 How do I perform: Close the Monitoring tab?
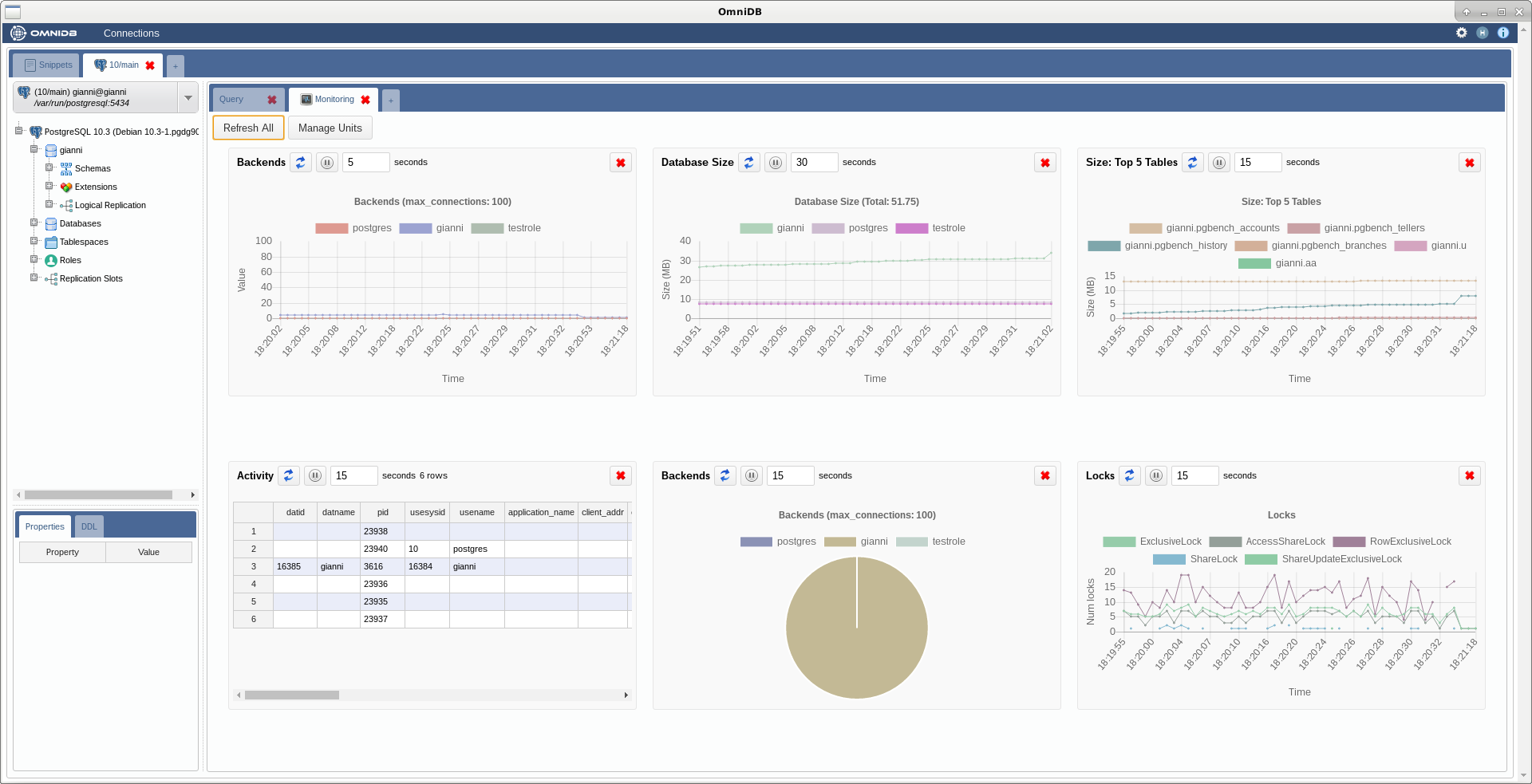365,100
